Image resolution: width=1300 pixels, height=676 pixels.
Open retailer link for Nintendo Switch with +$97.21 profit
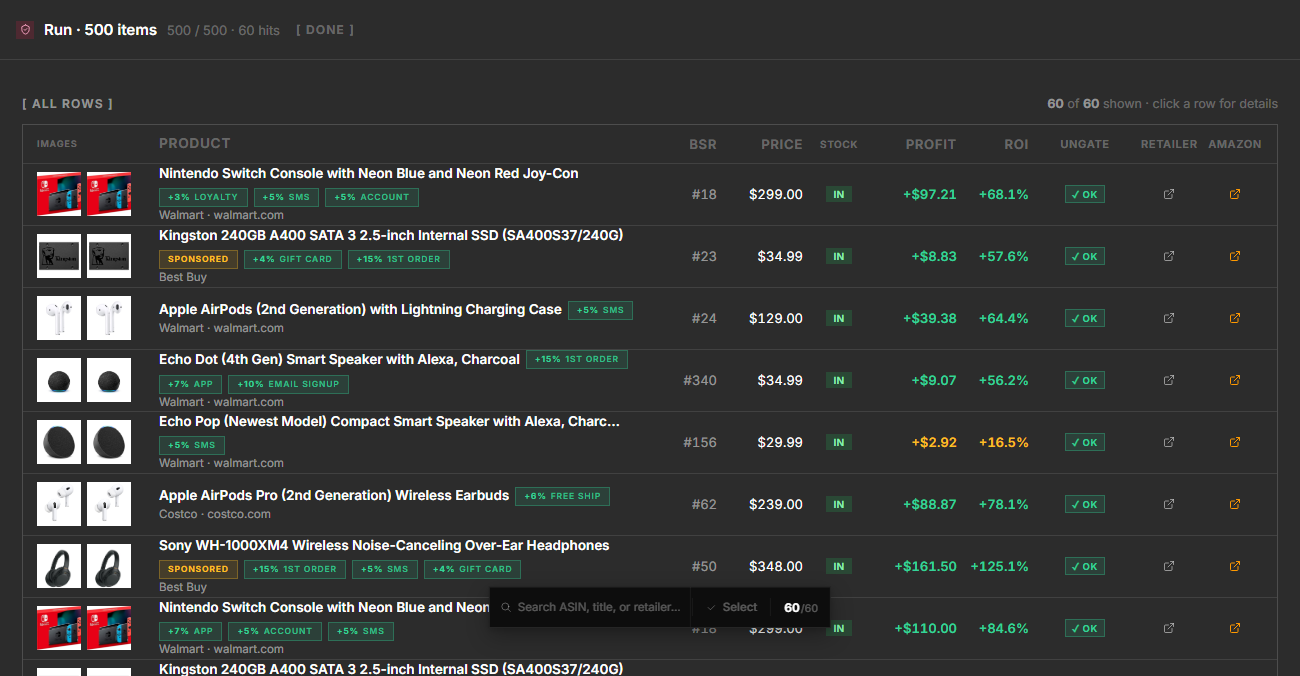pos(1169,194)
